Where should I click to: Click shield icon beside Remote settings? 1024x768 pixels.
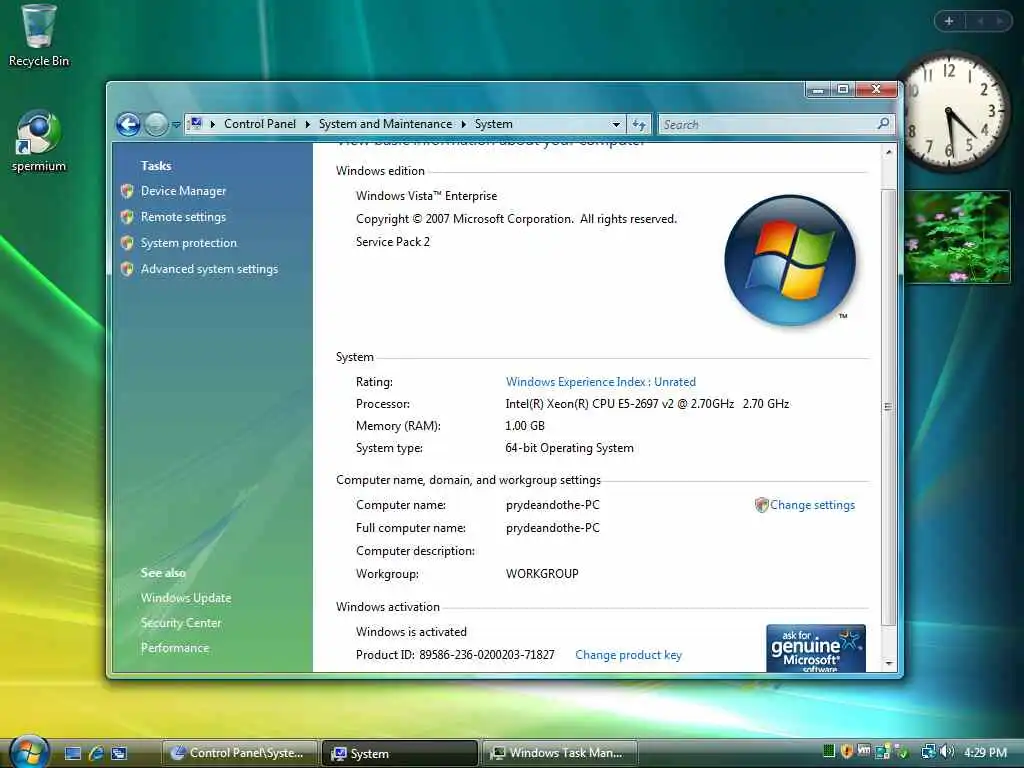point(127,217)
